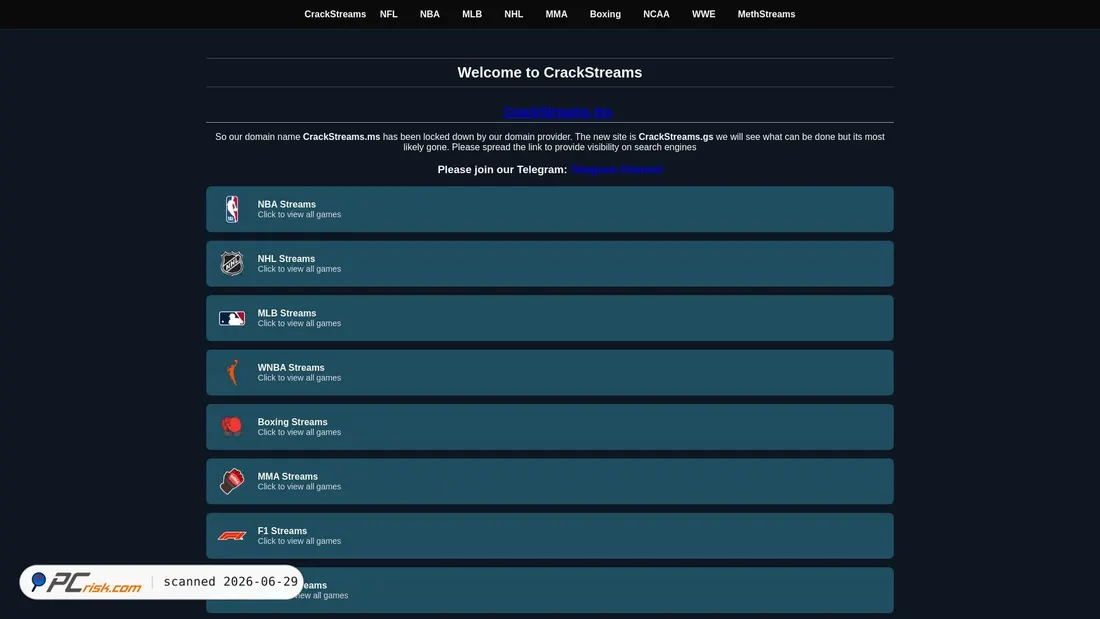Click the F1 logo icon
The height and width of the screenshot is (619, 1100).
[232, 535]
